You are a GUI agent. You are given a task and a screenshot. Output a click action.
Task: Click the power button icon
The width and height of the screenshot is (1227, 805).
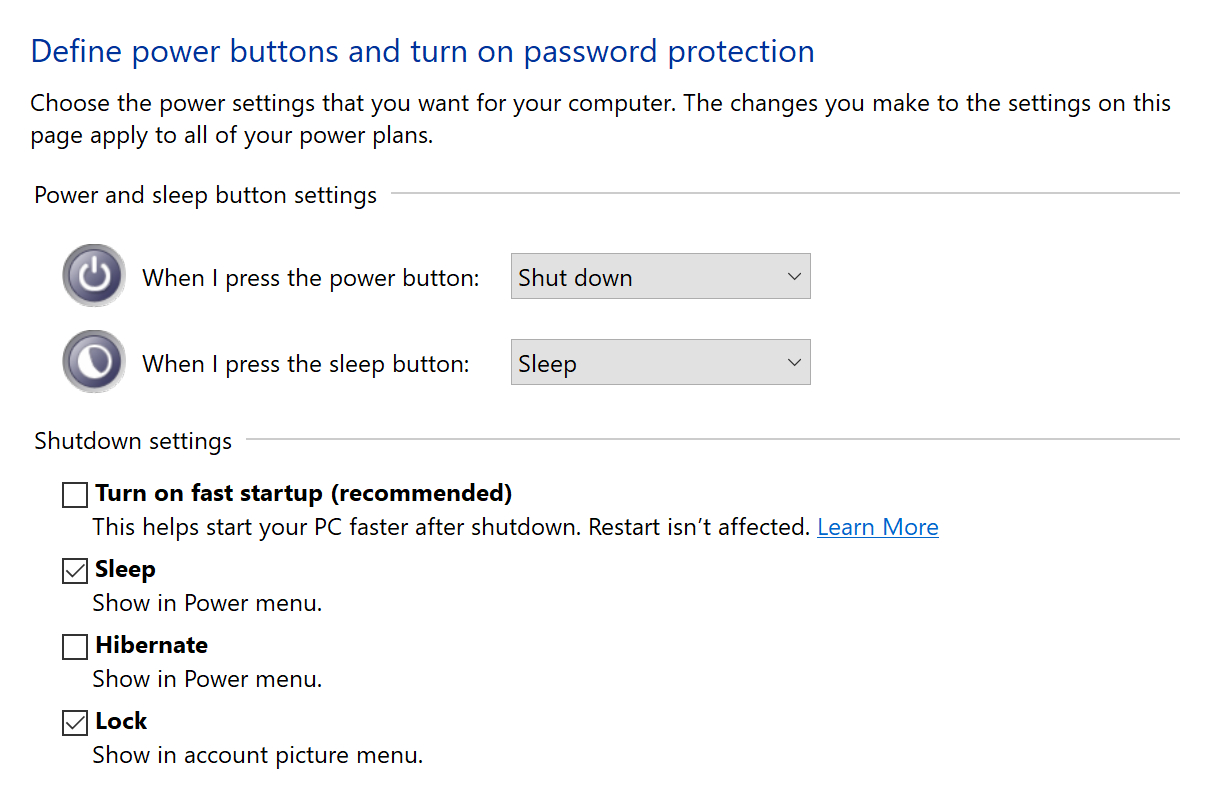click(x=94, y=275)
